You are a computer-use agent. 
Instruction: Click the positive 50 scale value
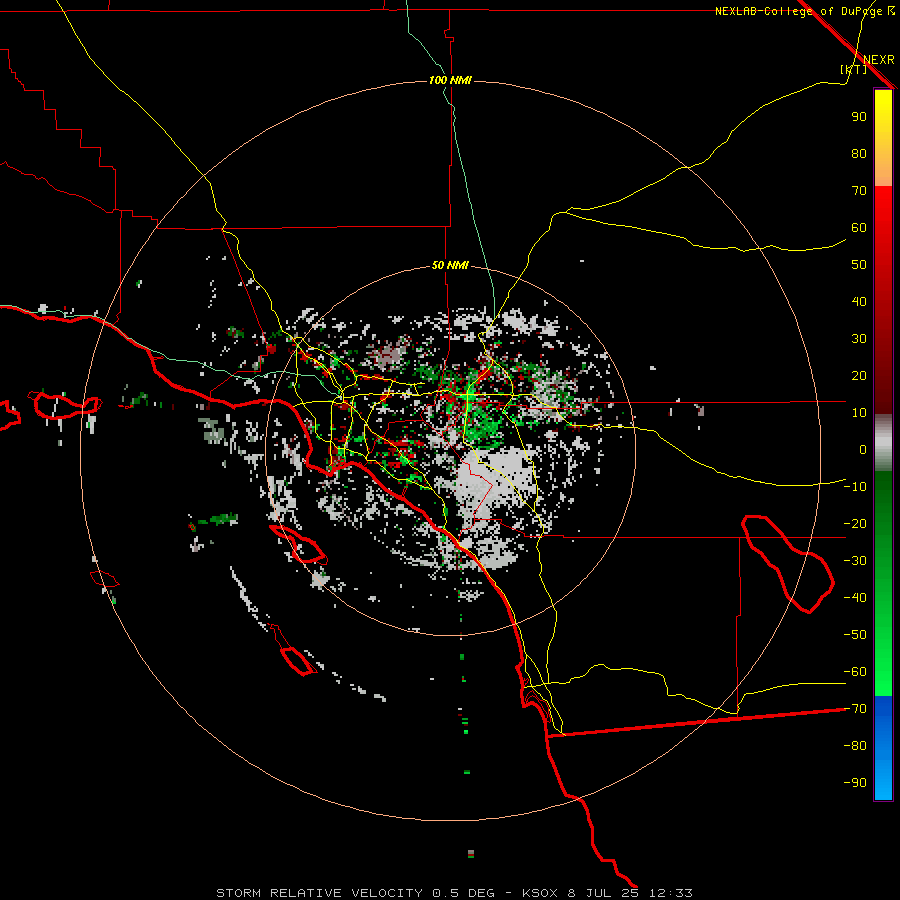pos(859,265)
